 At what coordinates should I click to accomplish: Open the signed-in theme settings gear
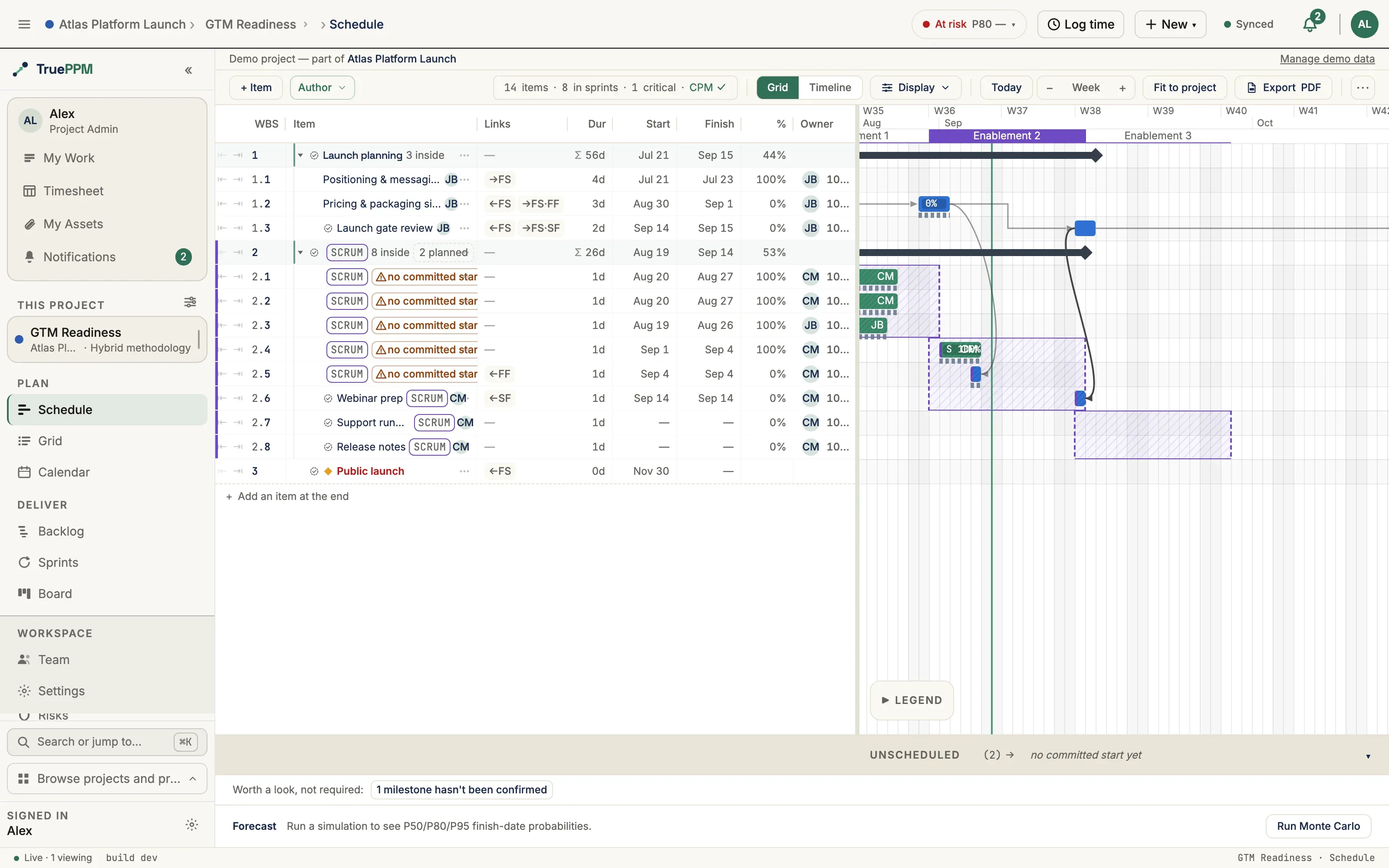192,825
